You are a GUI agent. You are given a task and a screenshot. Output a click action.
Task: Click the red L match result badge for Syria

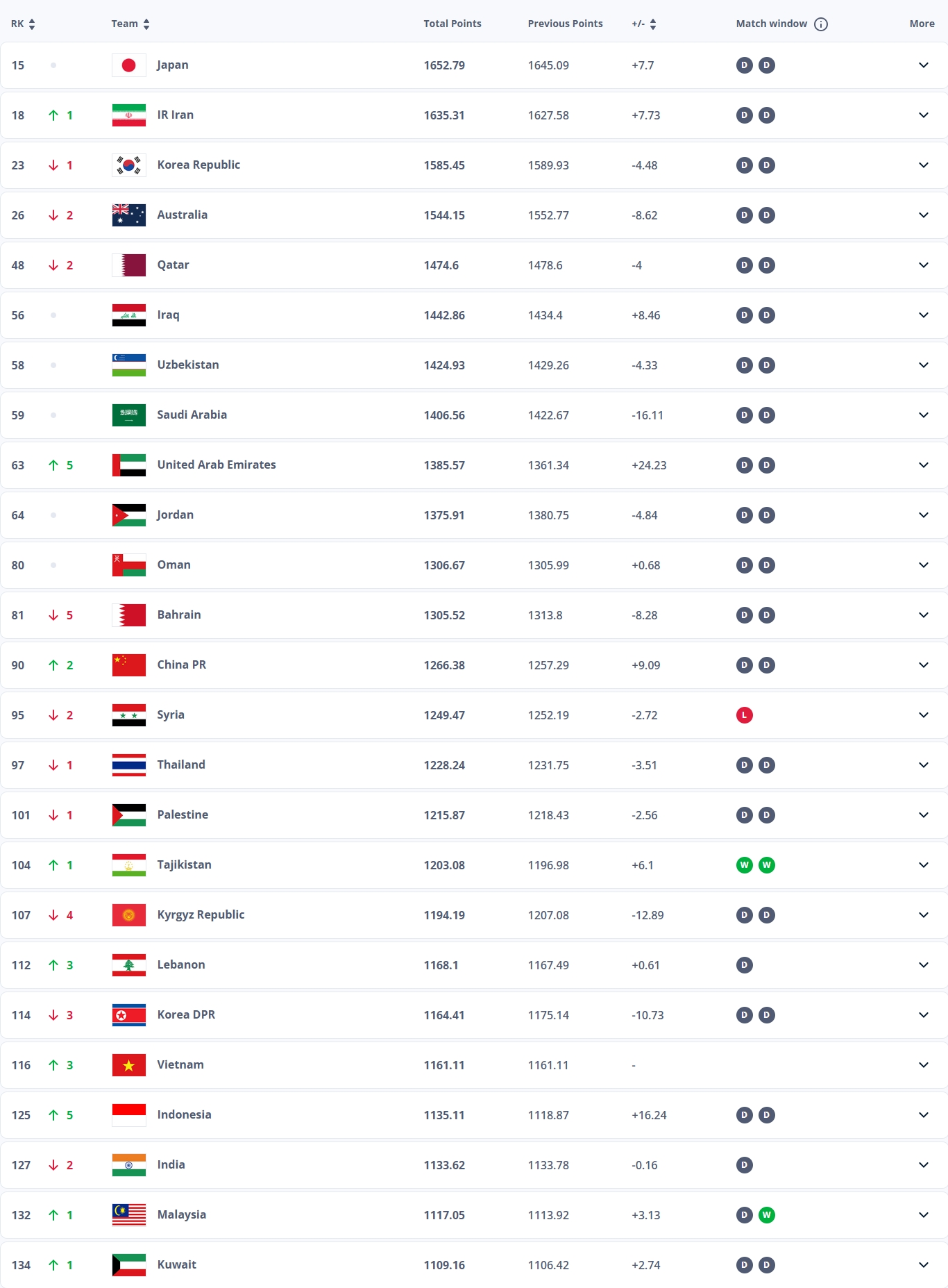tap(744, 714)
